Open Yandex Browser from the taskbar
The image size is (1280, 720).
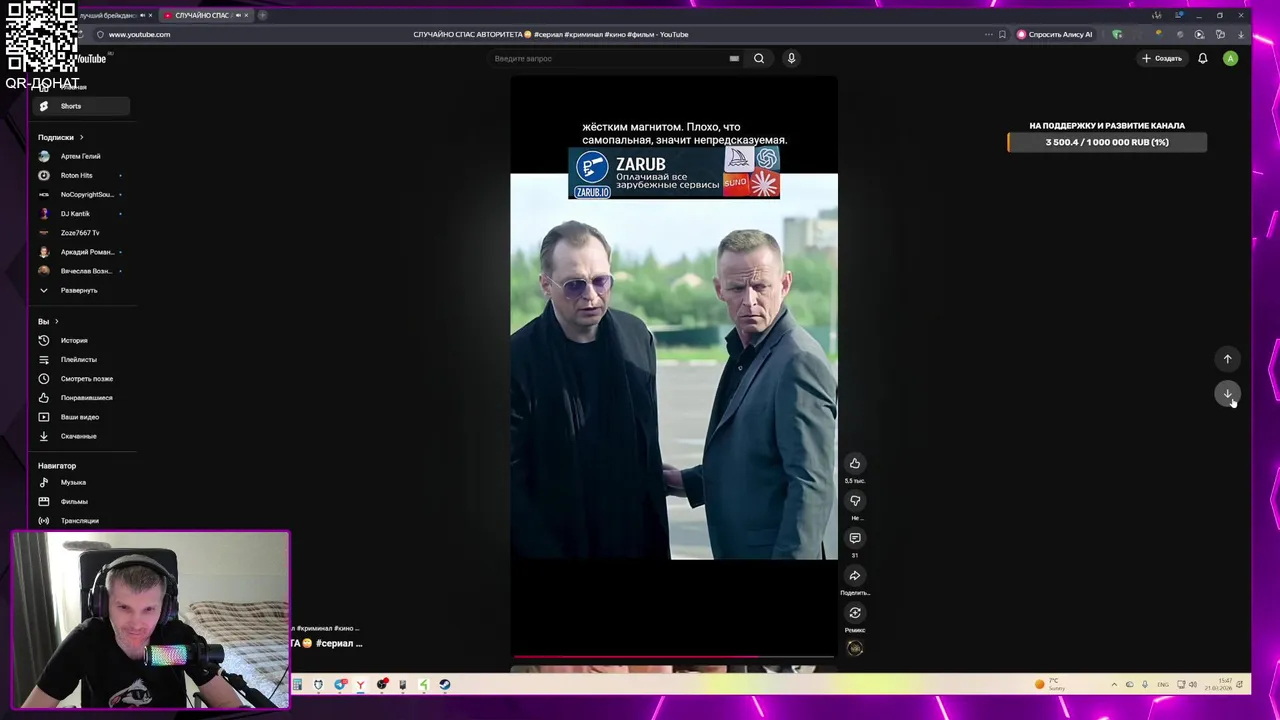pos(360,685)
